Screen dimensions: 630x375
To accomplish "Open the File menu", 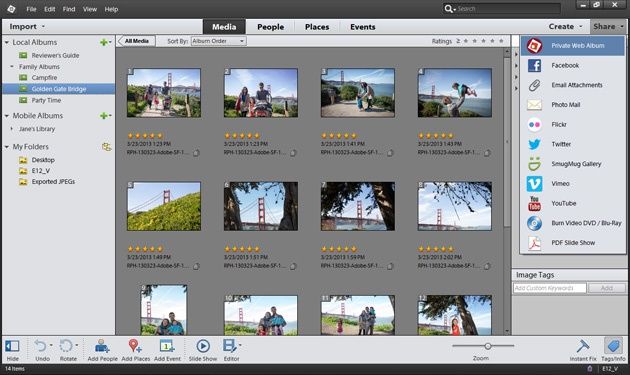I will coord(31,9).
